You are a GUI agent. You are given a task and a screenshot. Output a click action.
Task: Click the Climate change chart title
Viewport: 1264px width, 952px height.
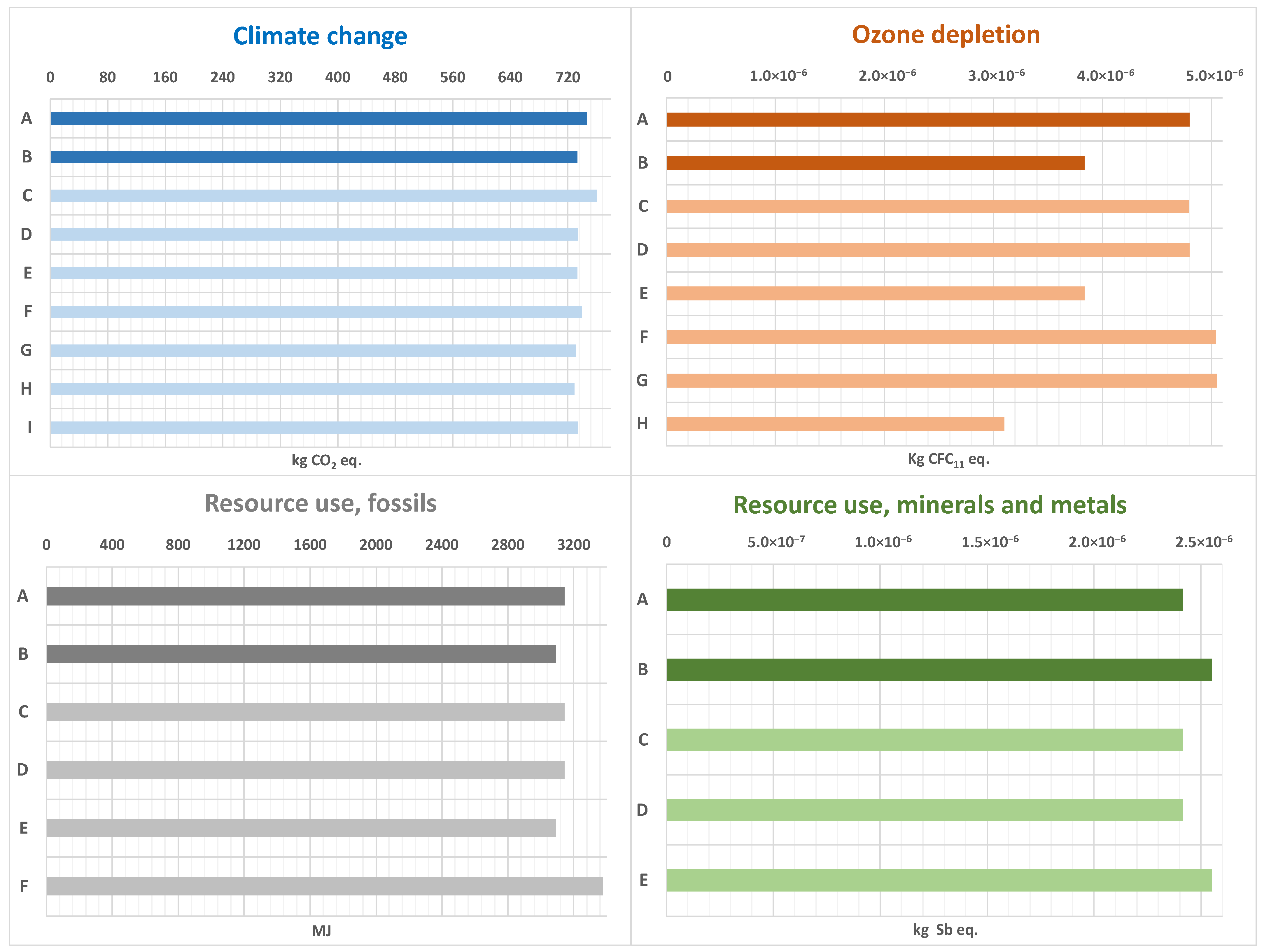point(320,36)
